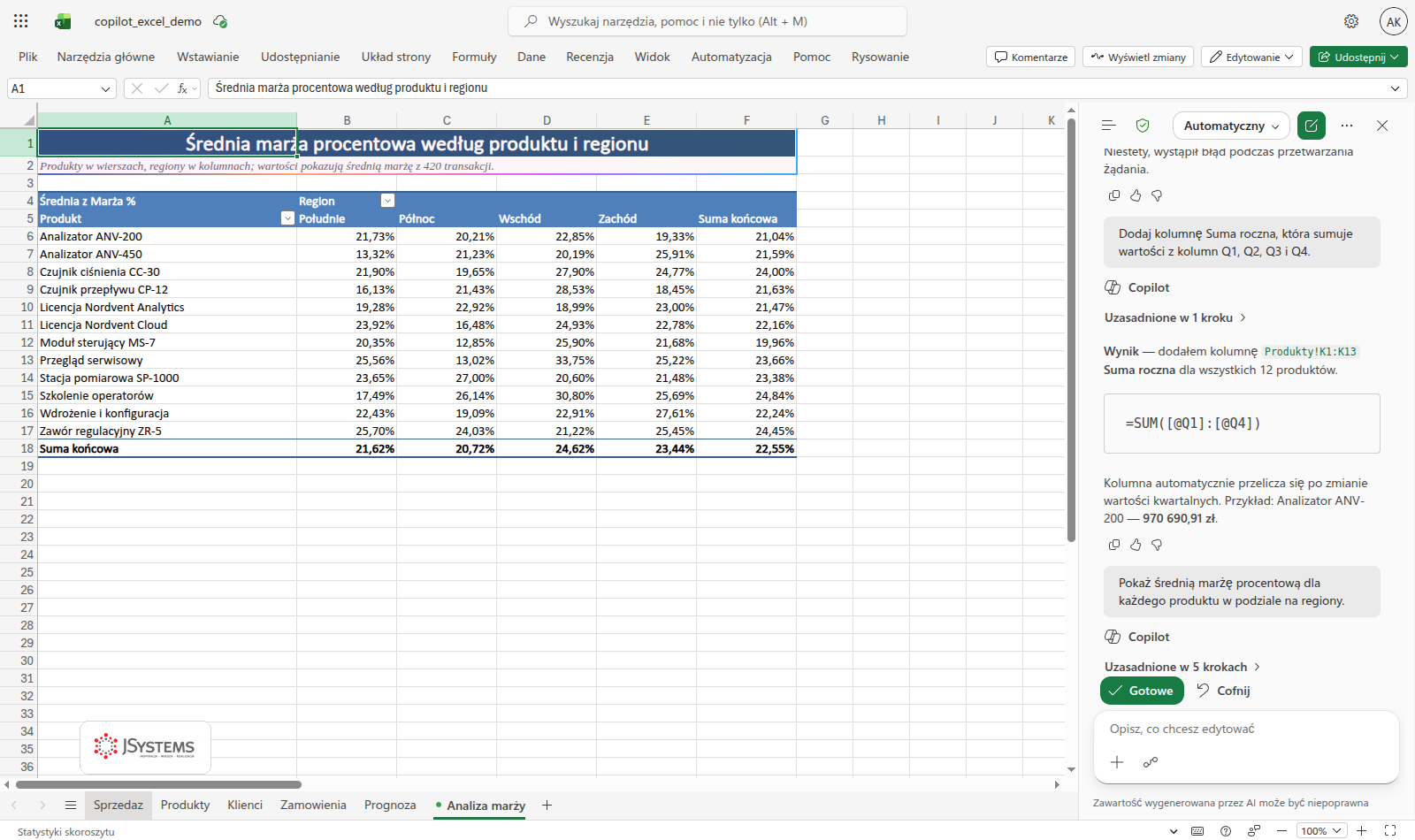Select the cell 'Stacja pomiarowa SP-1000'
This screenshot has height=840, width=1415.
[167, 378]
